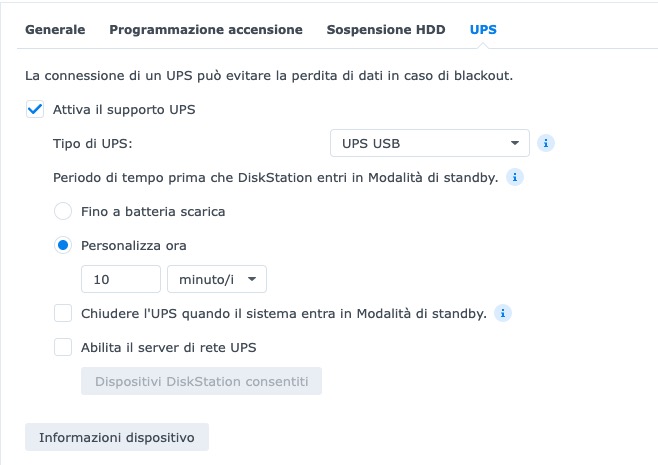The height and width of the screenshot is (465, 658).
Task: Click Dispositivi DiskStation consentiti button
Action: (x=201, y=381)
